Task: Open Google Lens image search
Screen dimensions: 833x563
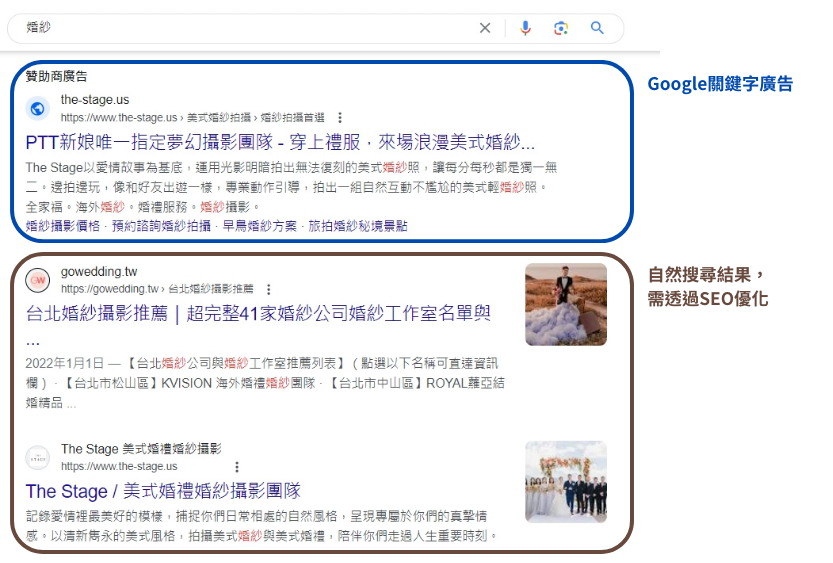Action: [561, 28]
